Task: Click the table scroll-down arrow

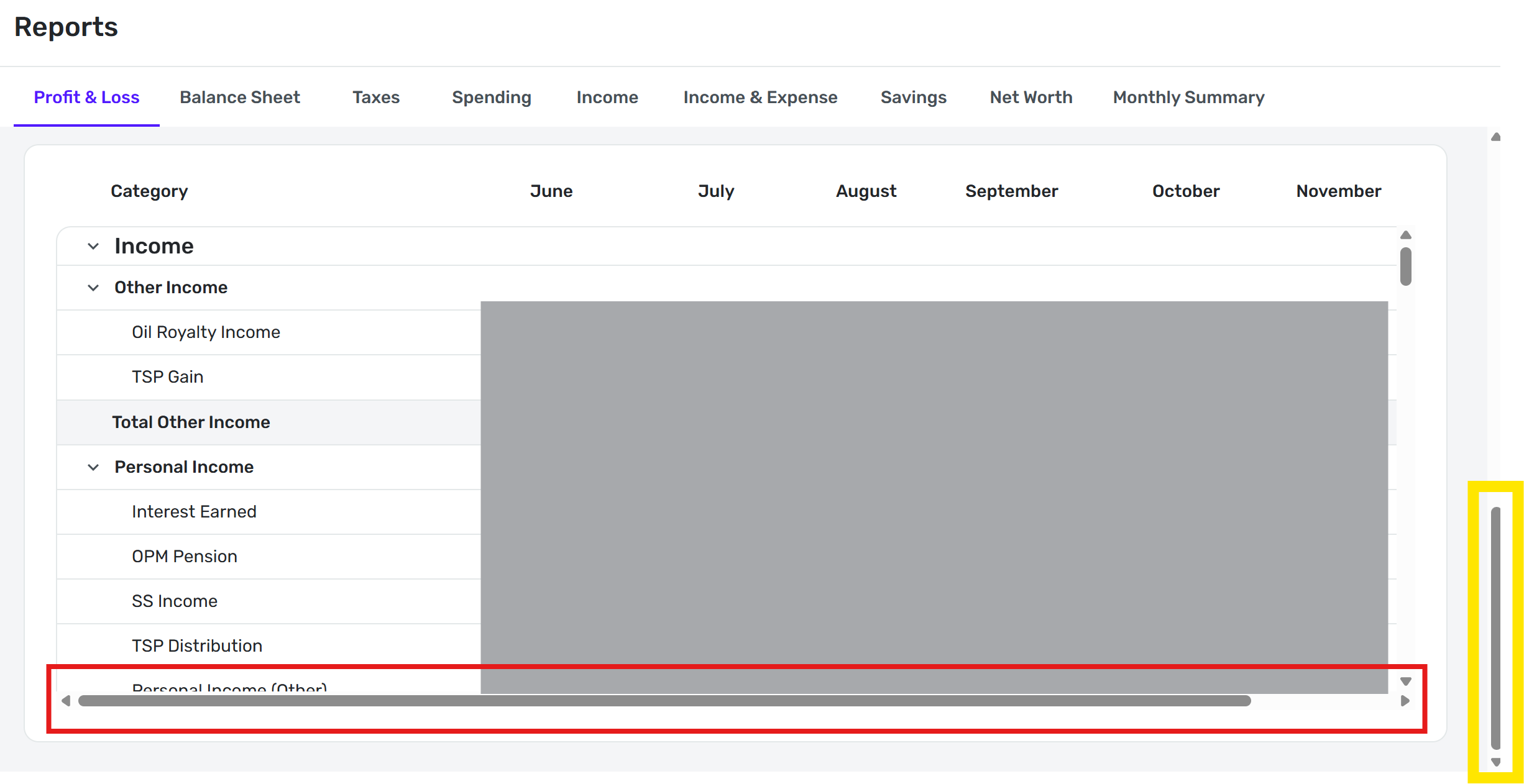Action: 1405,681
